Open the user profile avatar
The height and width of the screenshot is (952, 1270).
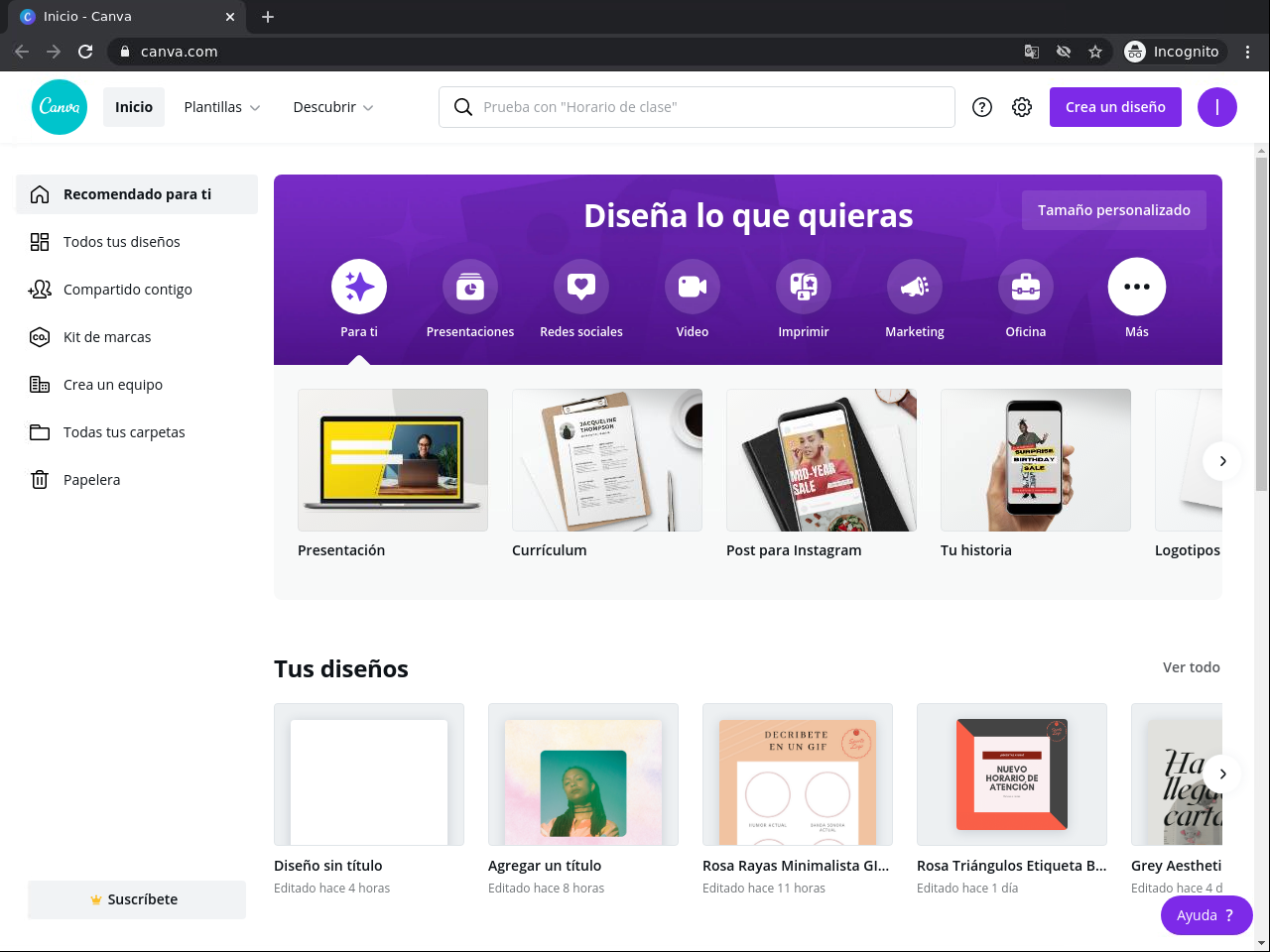1217,107
